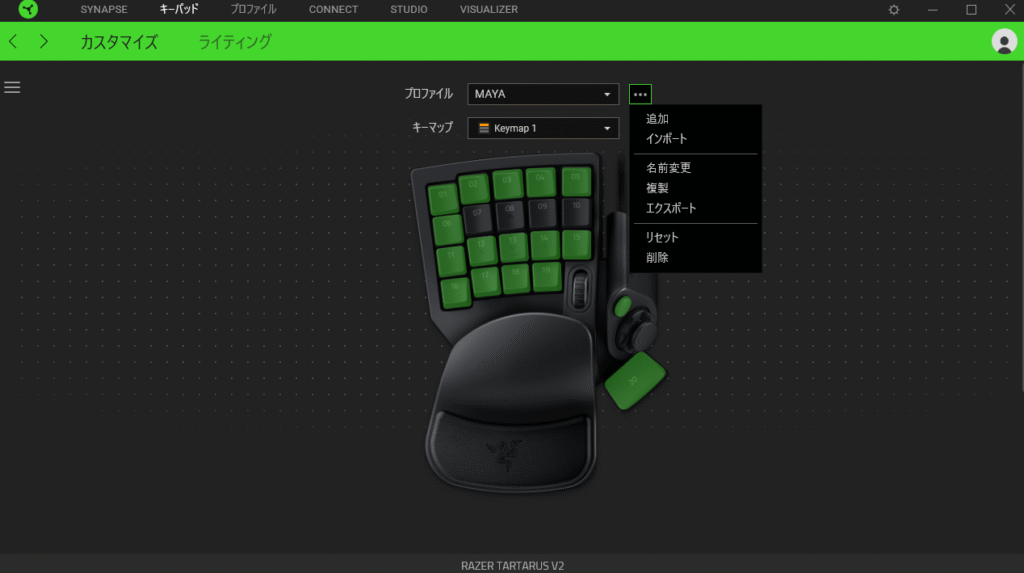The height and width of the screenshot is (573, 1024).
Task: Choose 名前変更 to rename profile
Action: [x=668, y=168]
